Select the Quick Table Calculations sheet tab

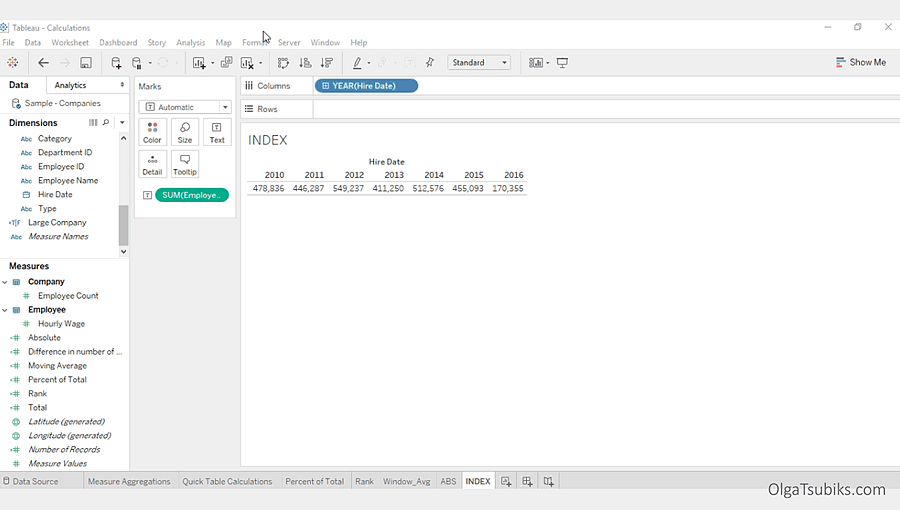pos(227,481)
